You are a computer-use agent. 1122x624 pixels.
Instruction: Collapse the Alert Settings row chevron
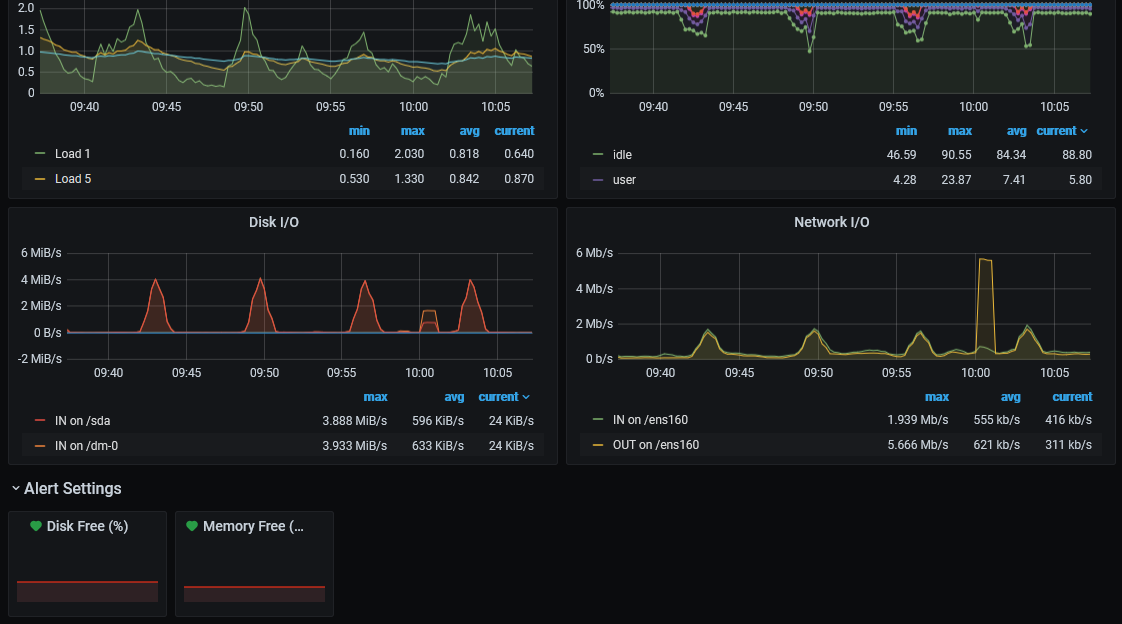tap(16, 488)
